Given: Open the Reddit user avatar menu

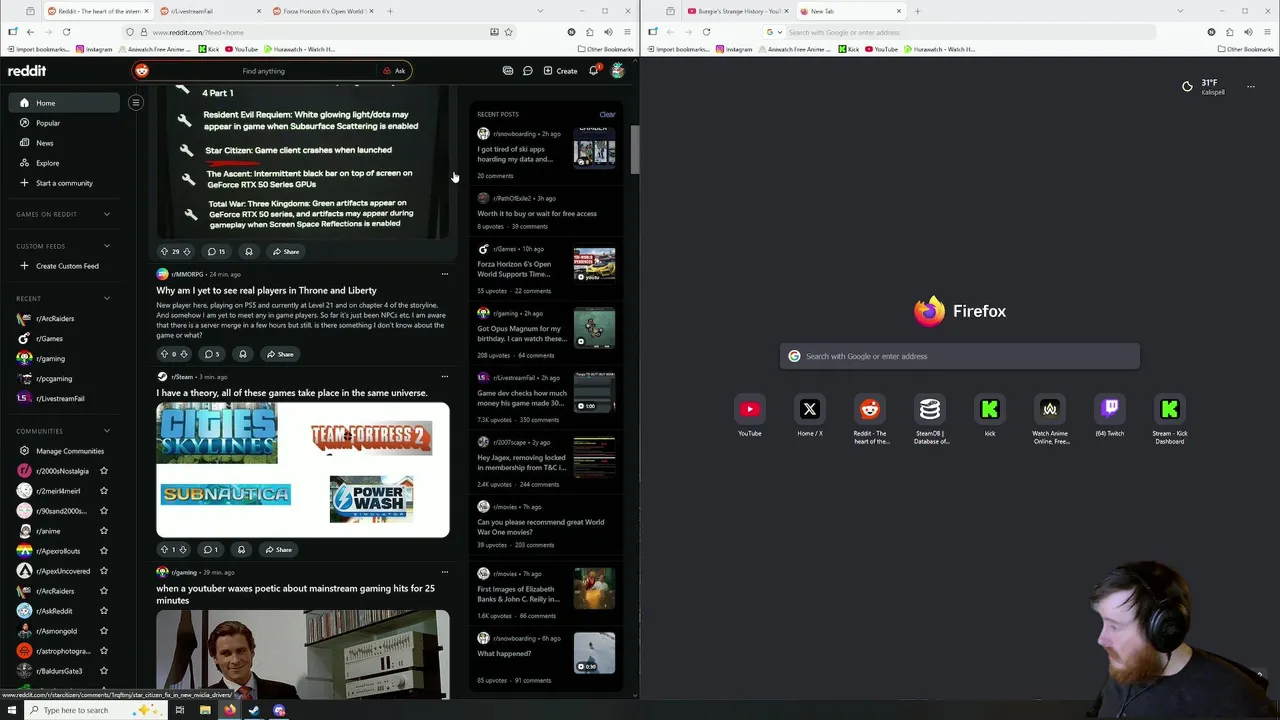Looking at the screenshot, I should pos(618,71).
